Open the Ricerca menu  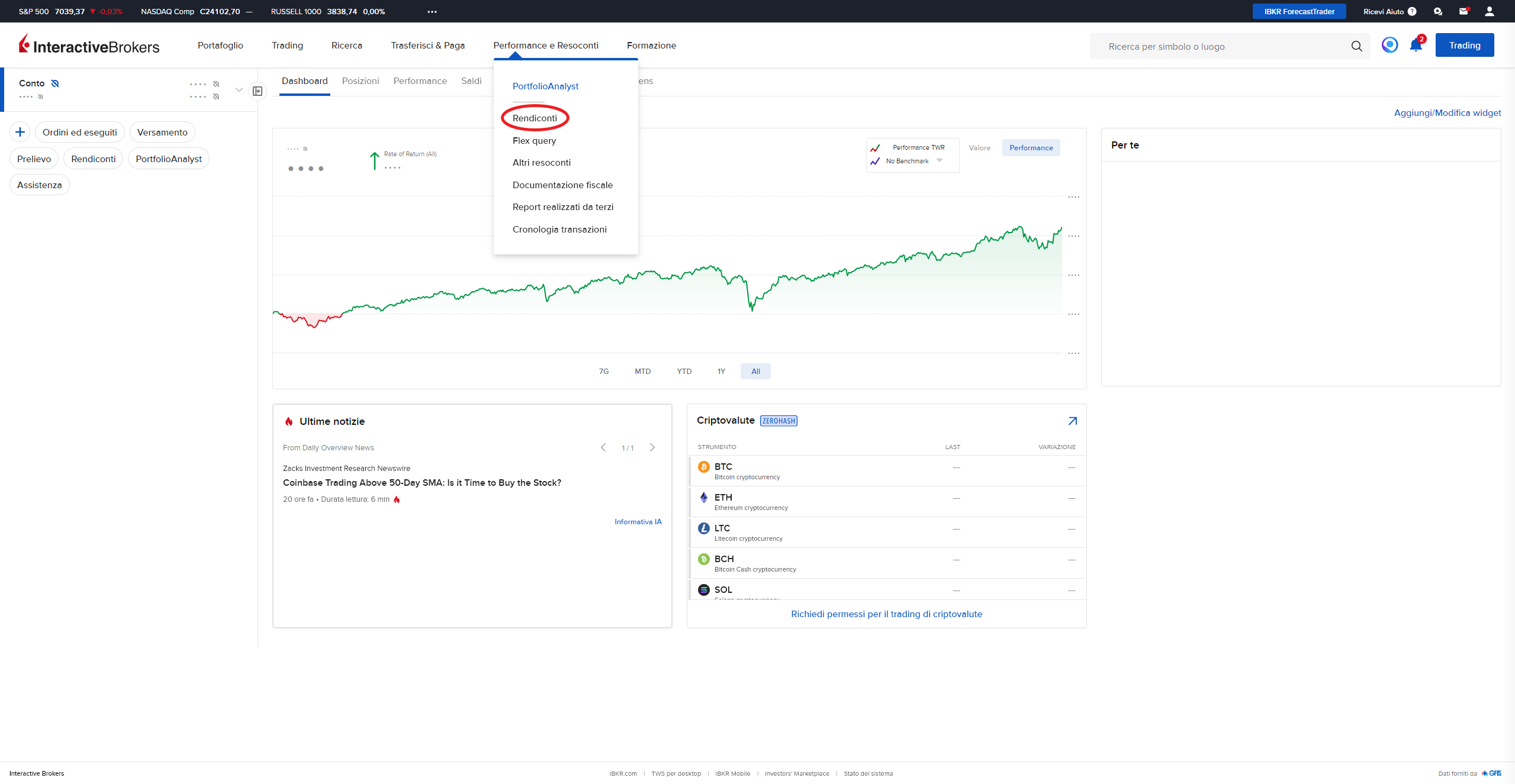(347, 46)
